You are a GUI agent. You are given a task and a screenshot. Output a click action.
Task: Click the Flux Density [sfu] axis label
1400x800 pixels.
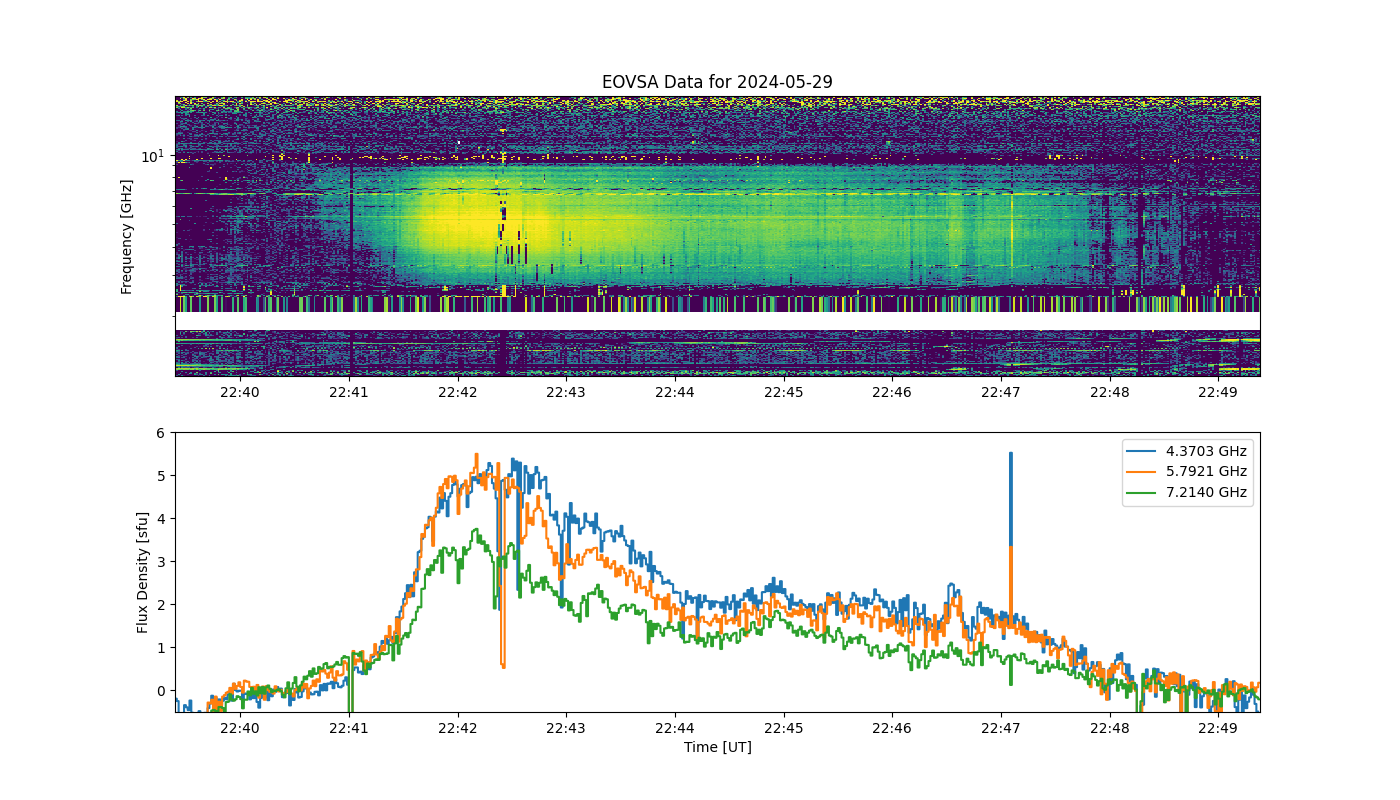coord(143,573)
